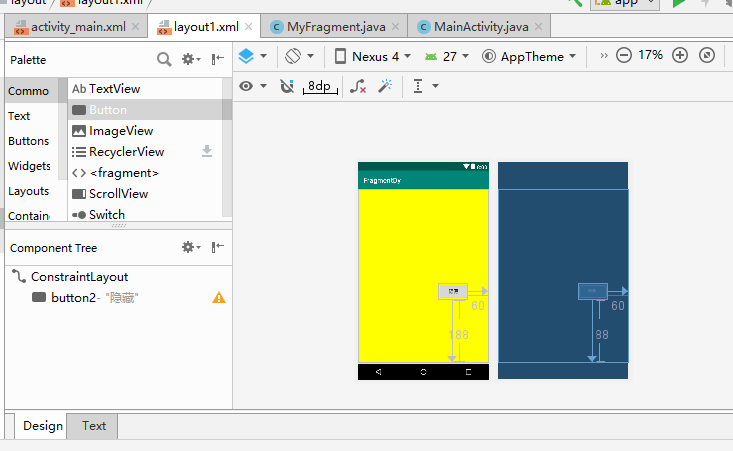733x451 pixels.
Task: Clear all constraints
Action: tap(358, 86)
